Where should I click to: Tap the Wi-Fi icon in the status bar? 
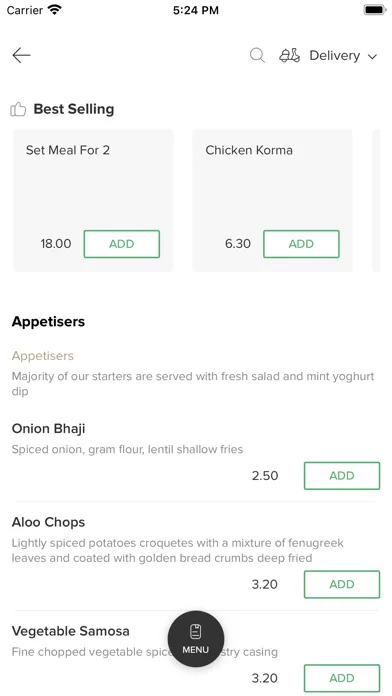(x=55, y=9)
